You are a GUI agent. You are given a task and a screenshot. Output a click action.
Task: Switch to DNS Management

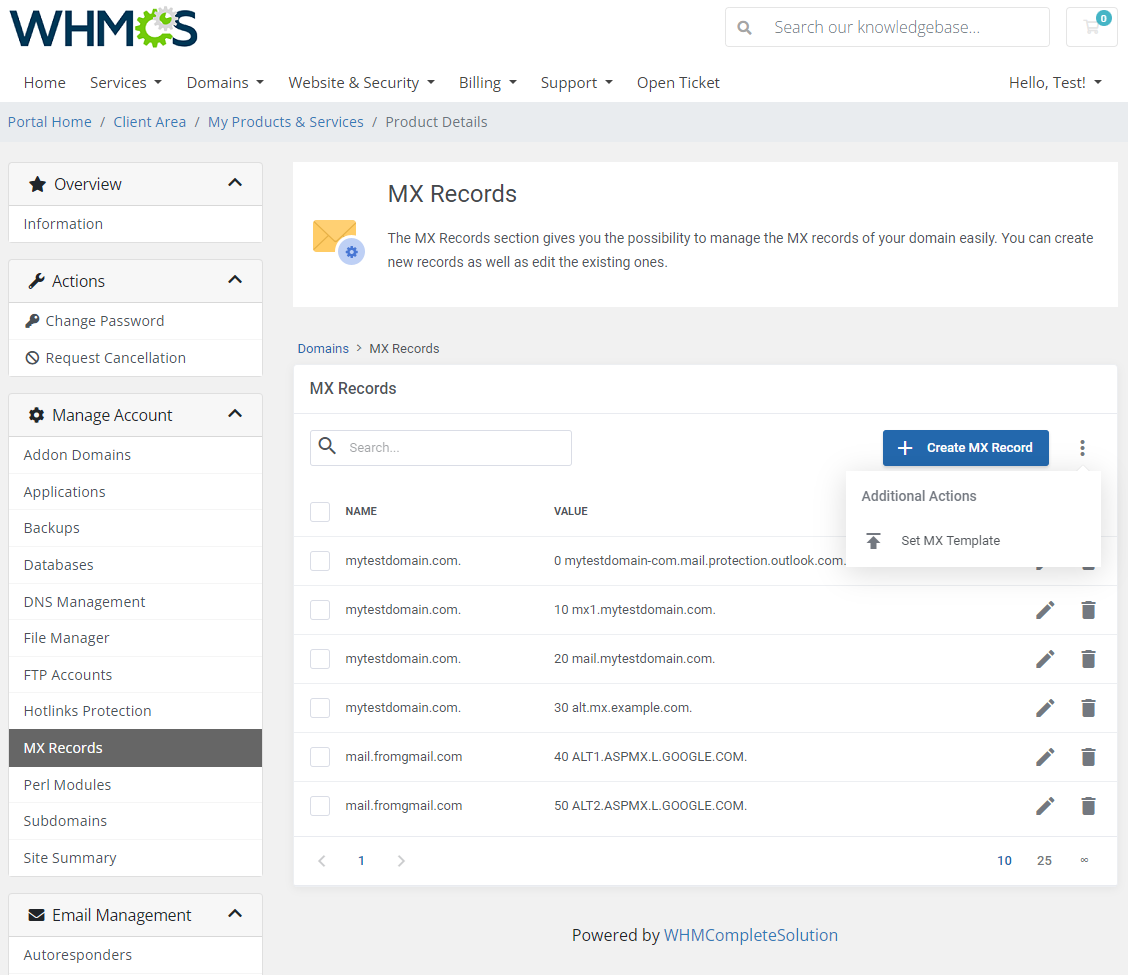(84, 601)
